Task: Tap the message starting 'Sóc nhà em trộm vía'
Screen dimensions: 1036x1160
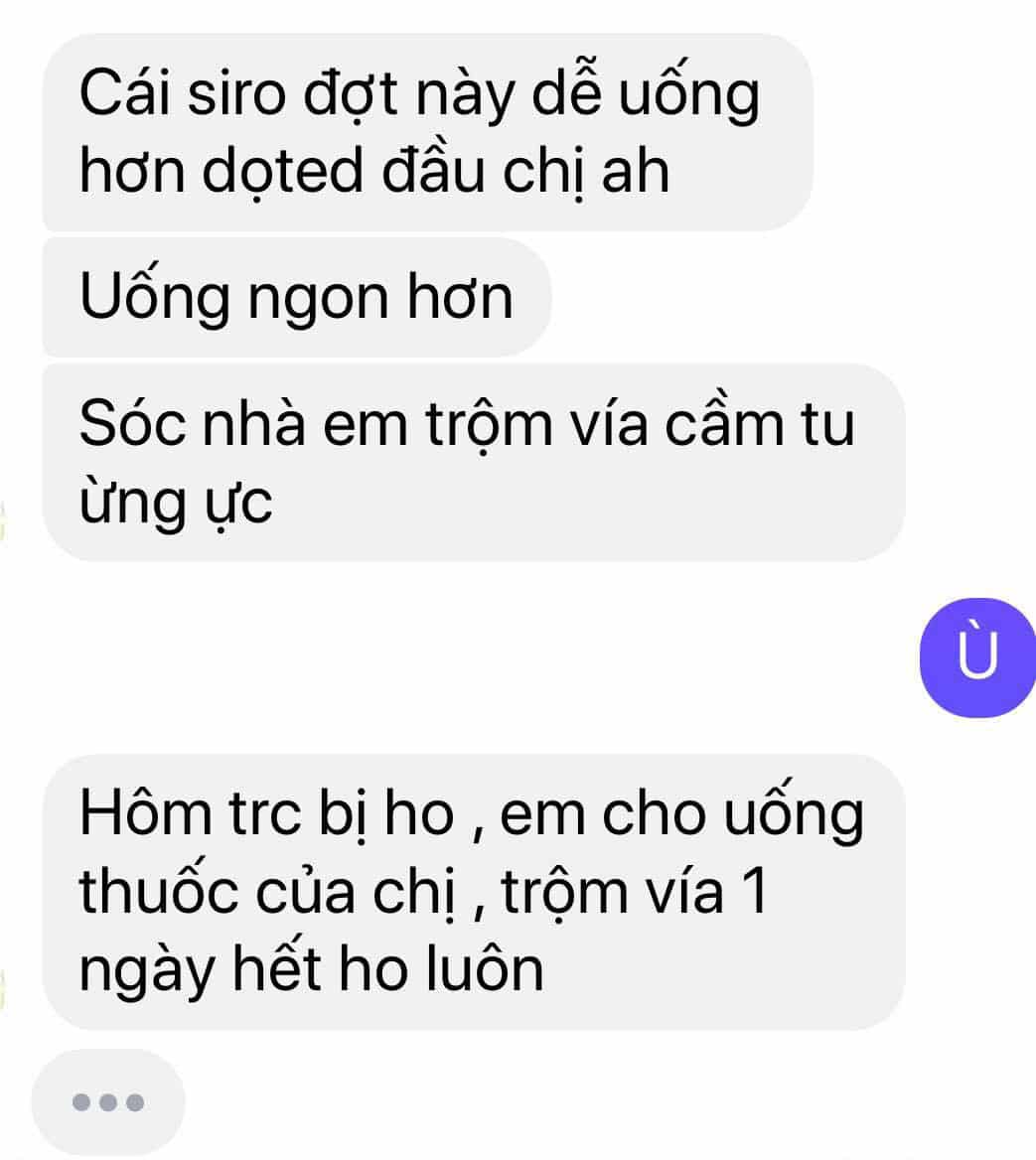Action: 474,463
